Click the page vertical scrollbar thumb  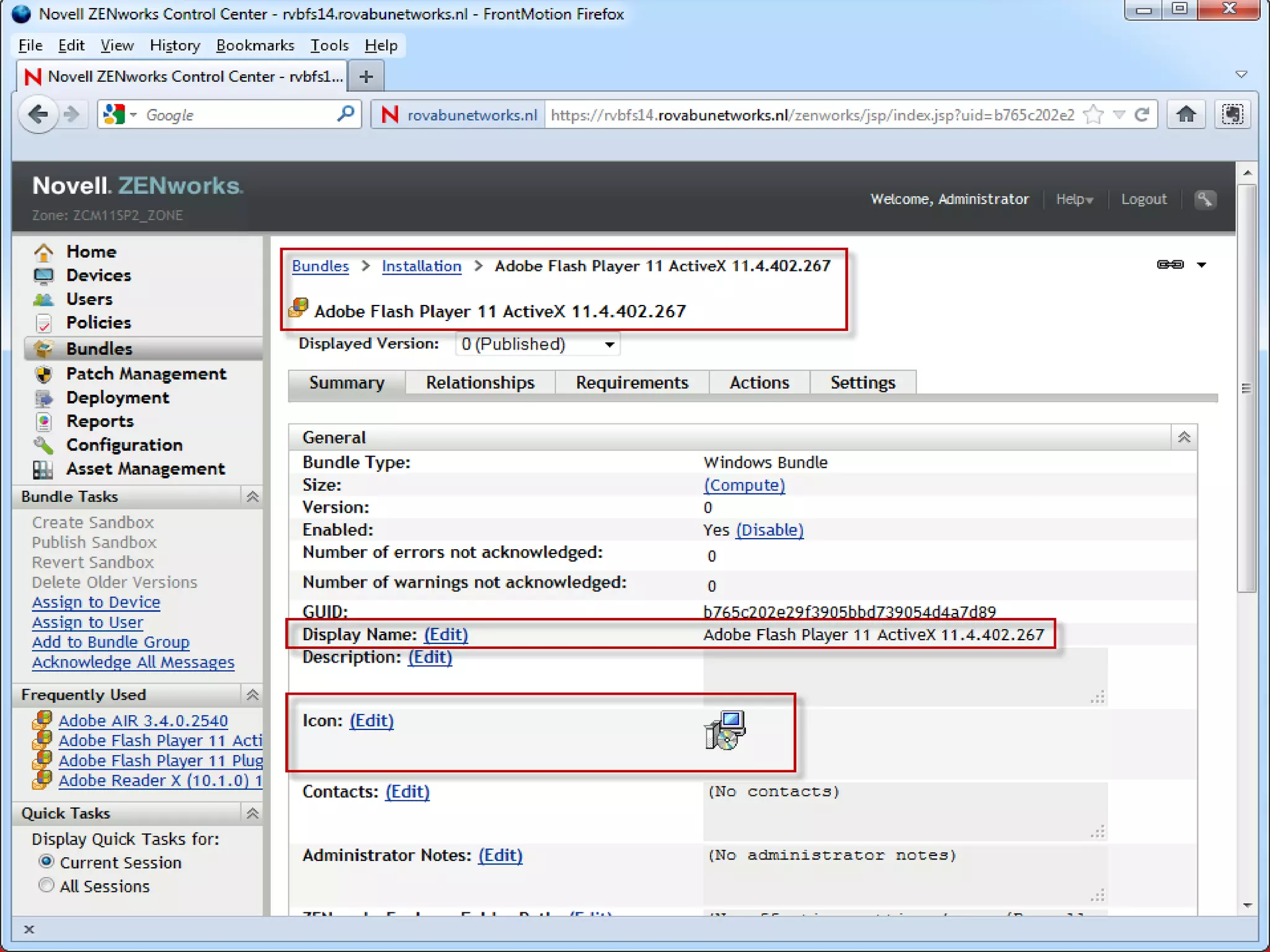(1246, 388)
